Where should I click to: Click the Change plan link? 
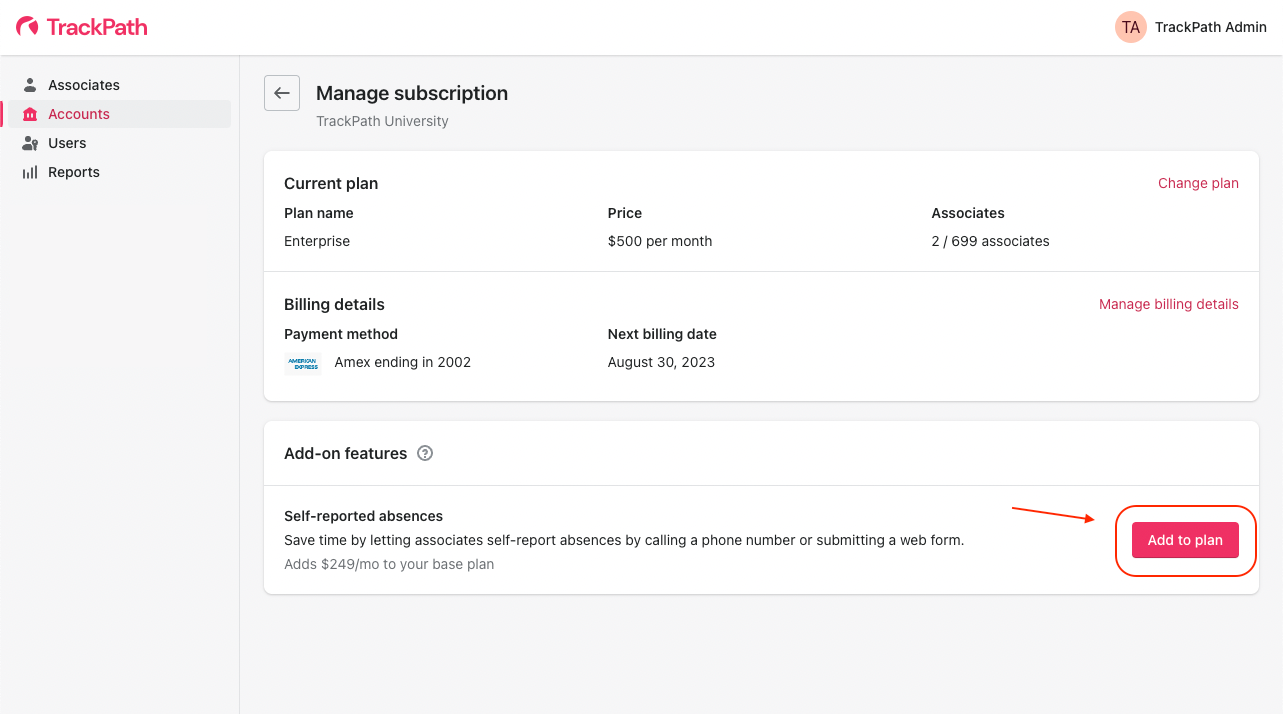coord(1198,183)
